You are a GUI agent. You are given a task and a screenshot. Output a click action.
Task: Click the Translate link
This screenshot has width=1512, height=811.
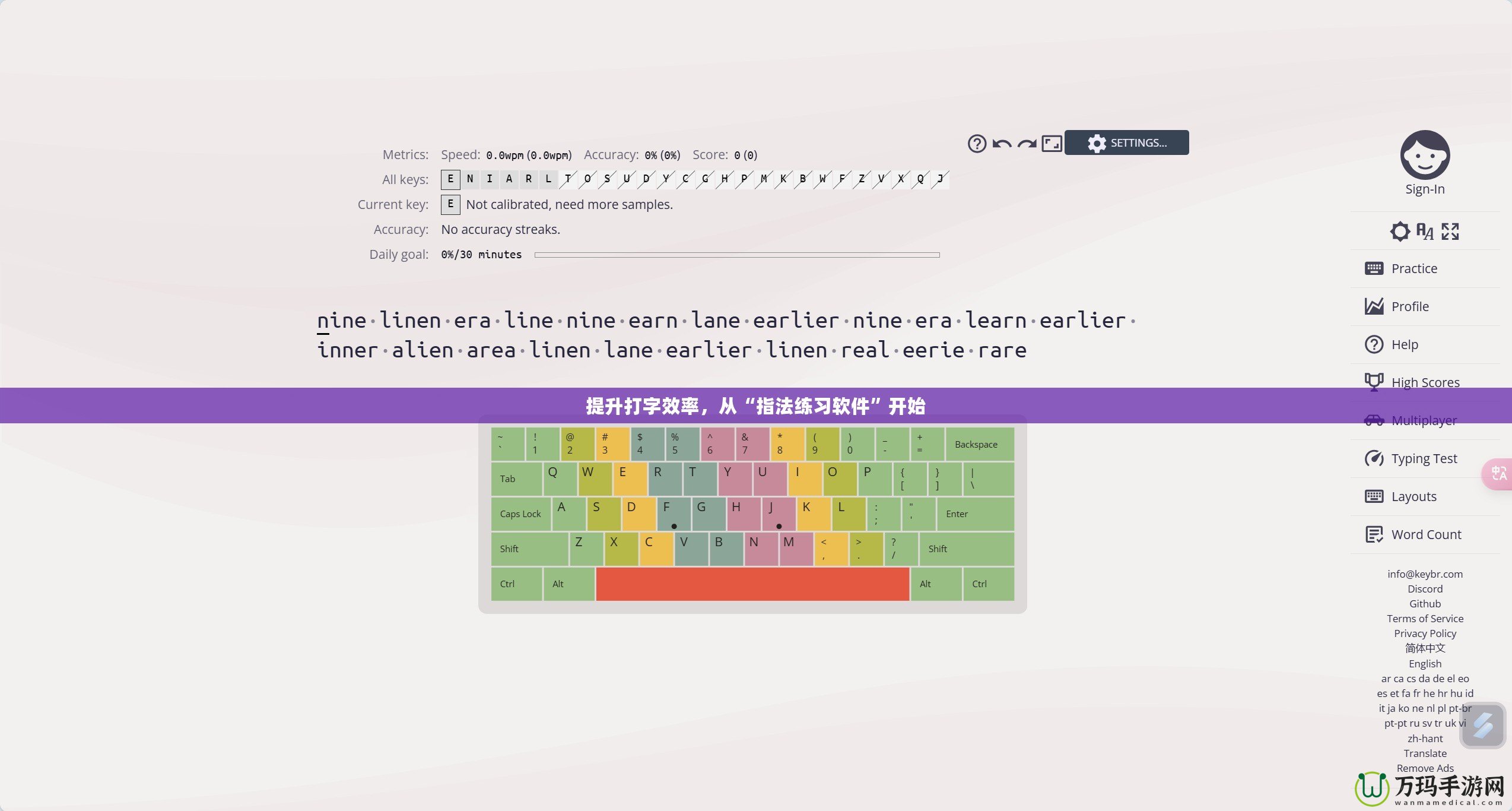[1423, 752]
